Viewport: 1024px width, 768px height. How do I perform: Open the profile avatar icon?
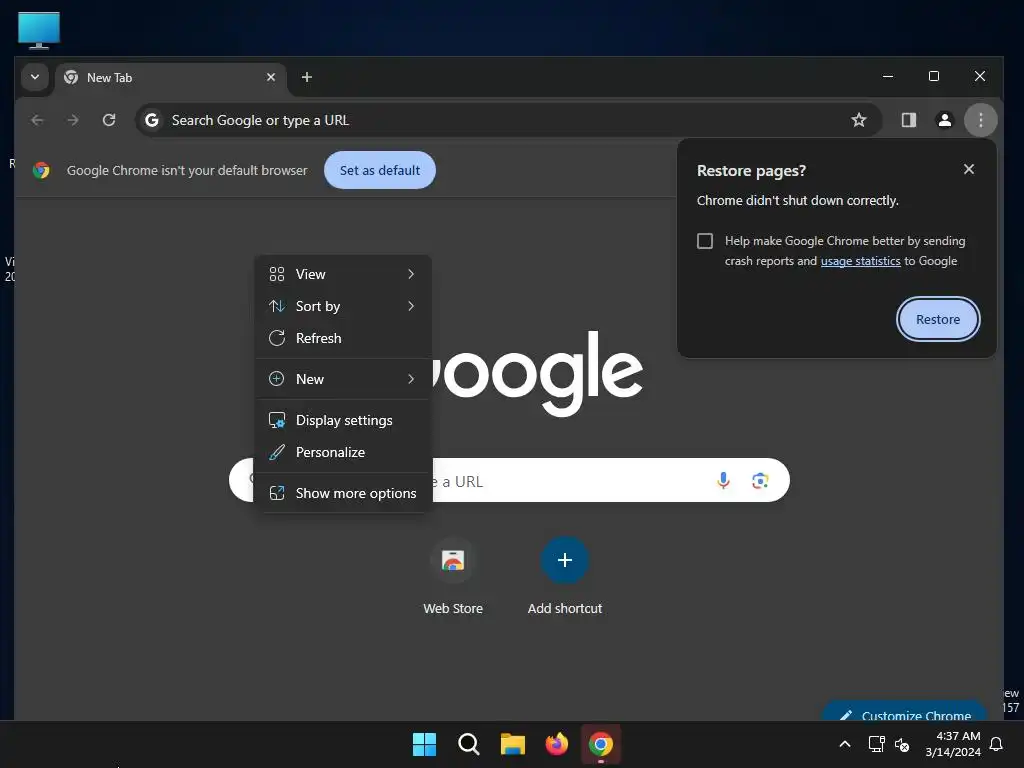coord(944,120)
